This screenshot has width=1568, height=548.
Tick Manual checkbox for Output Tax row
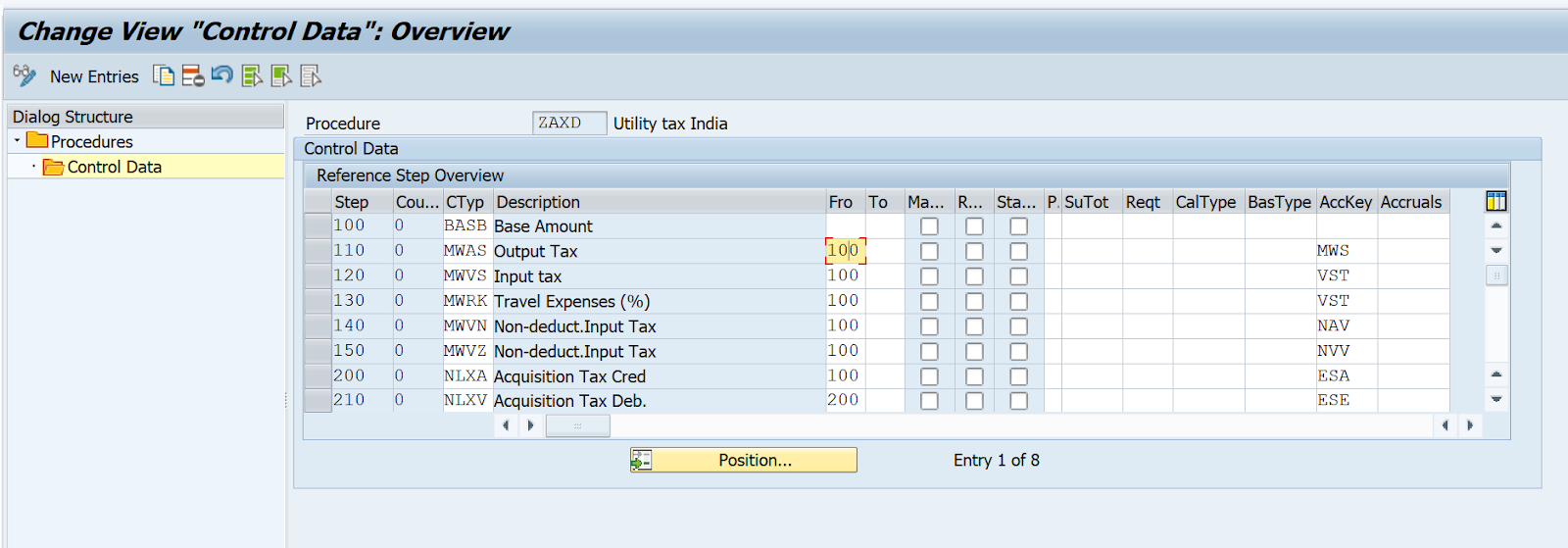pyautogui.click(x=929, y=251)
